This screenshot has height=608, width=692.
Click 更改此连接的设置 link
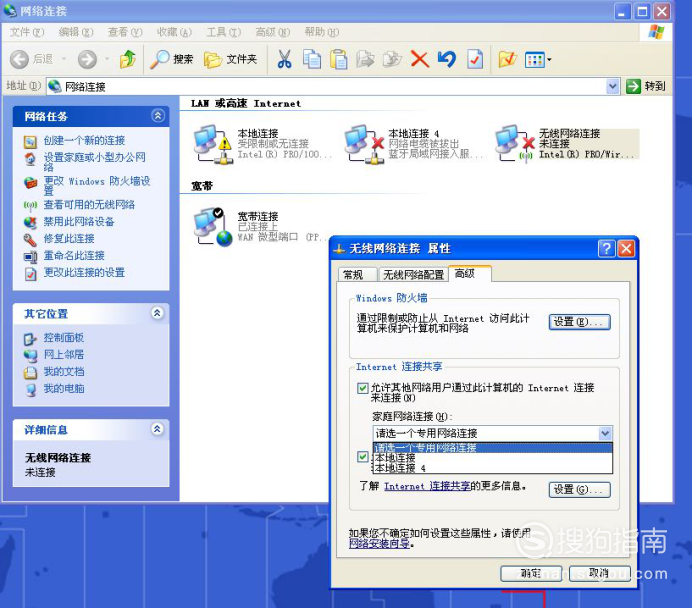[84, 273]
